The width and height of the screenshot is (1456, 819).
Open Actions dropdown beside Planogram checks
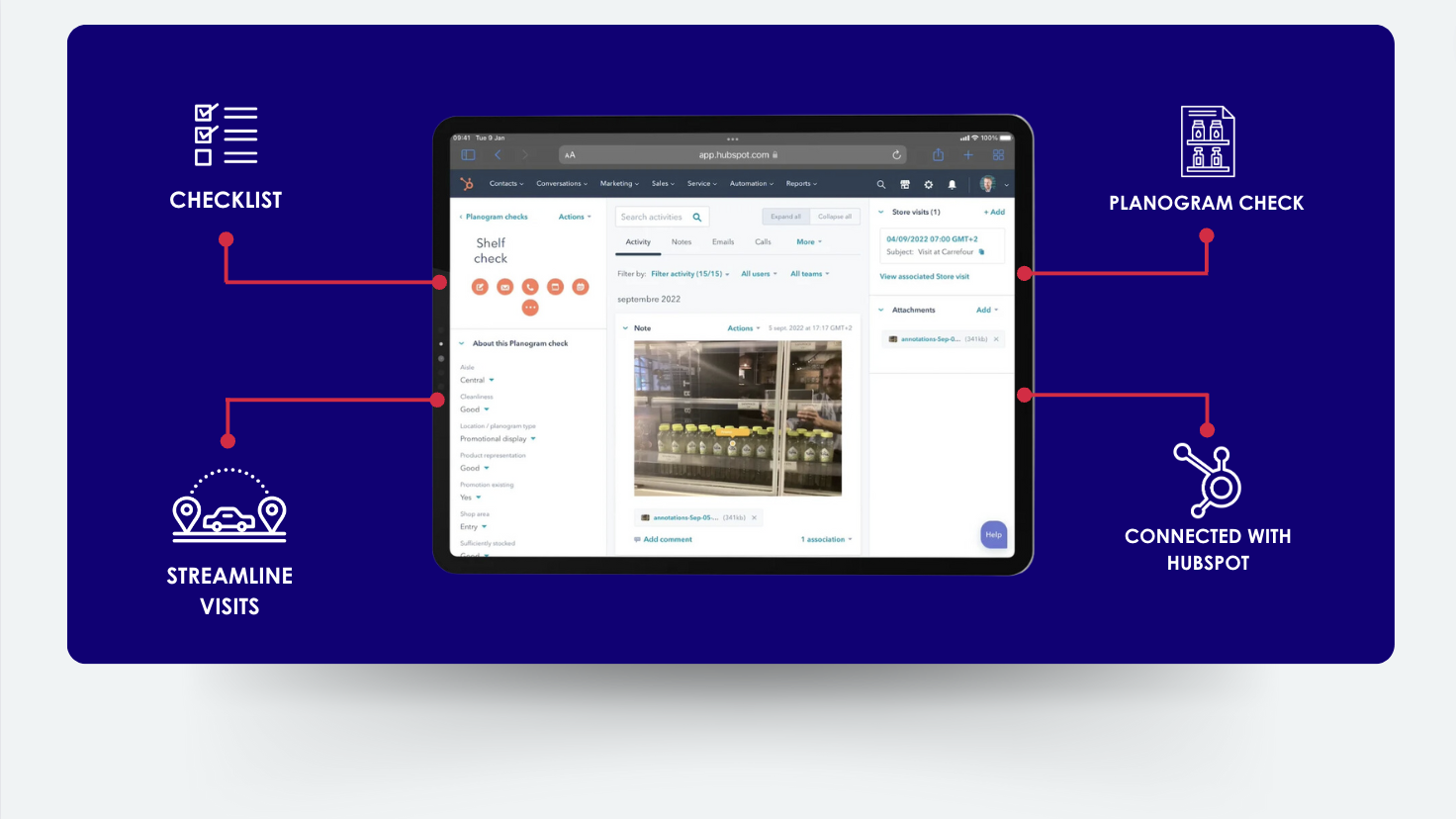click(575, 217)
